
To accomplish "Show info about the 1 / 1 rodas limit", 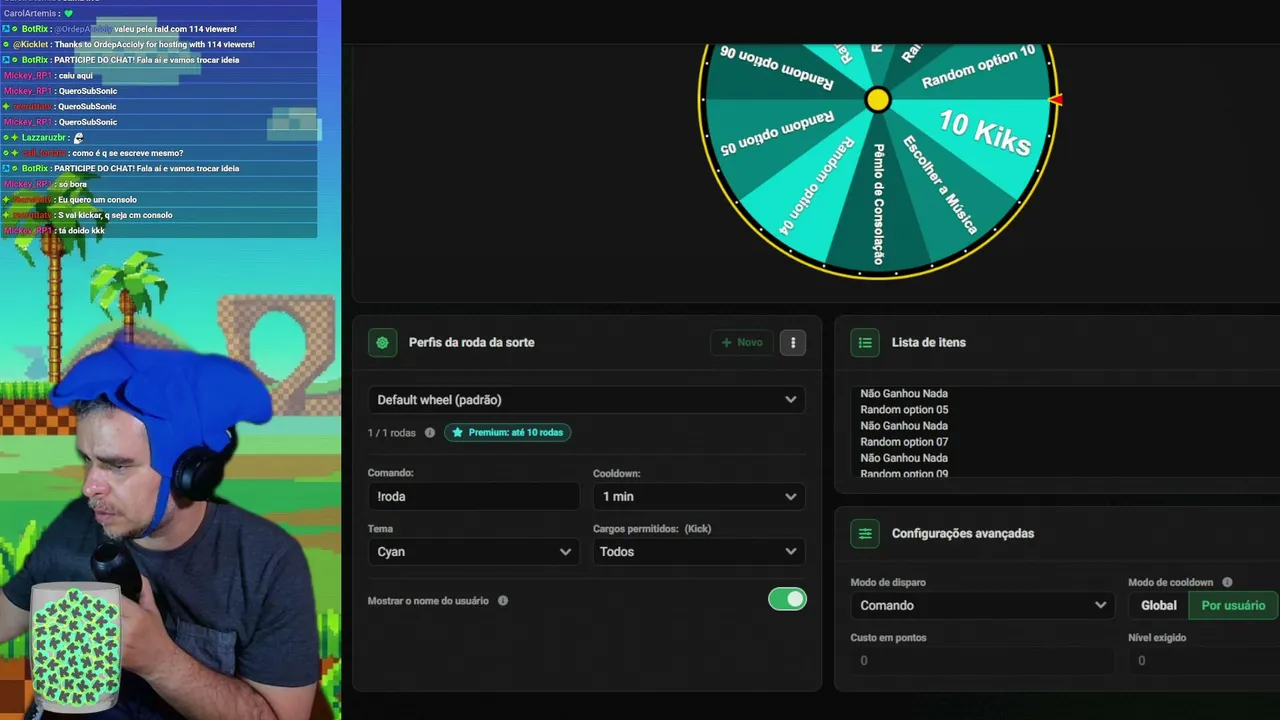I will pos(430,433).
